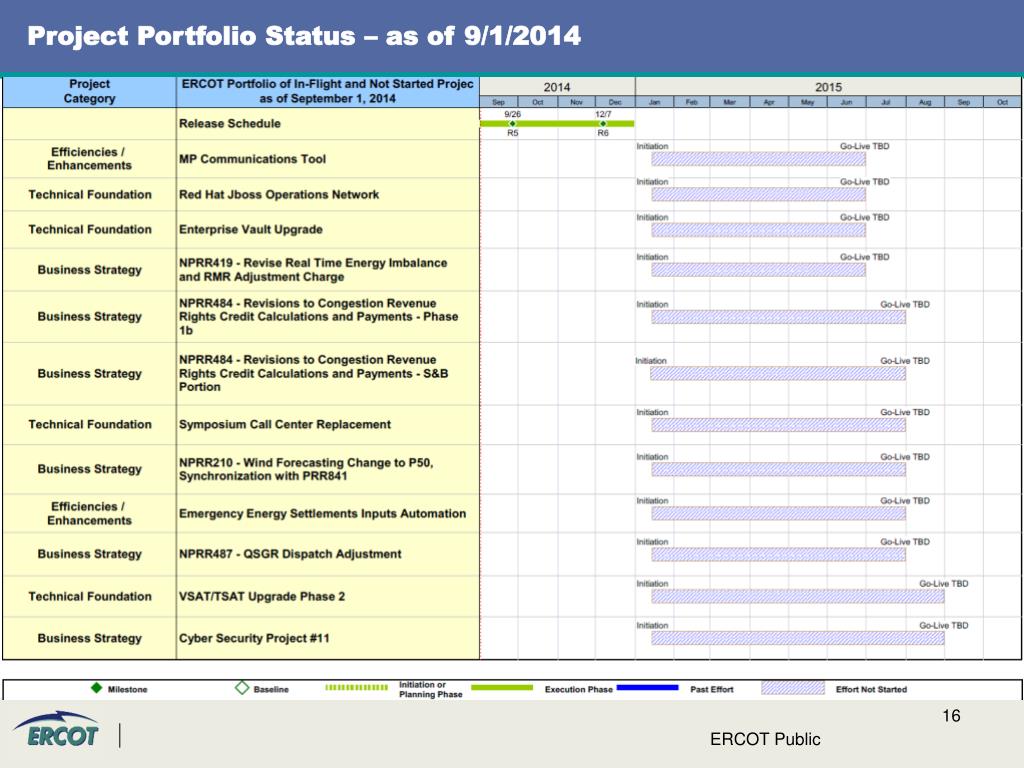
Task: Select the Red Hat Jboss Operations Network name
Action: point(279,195)
